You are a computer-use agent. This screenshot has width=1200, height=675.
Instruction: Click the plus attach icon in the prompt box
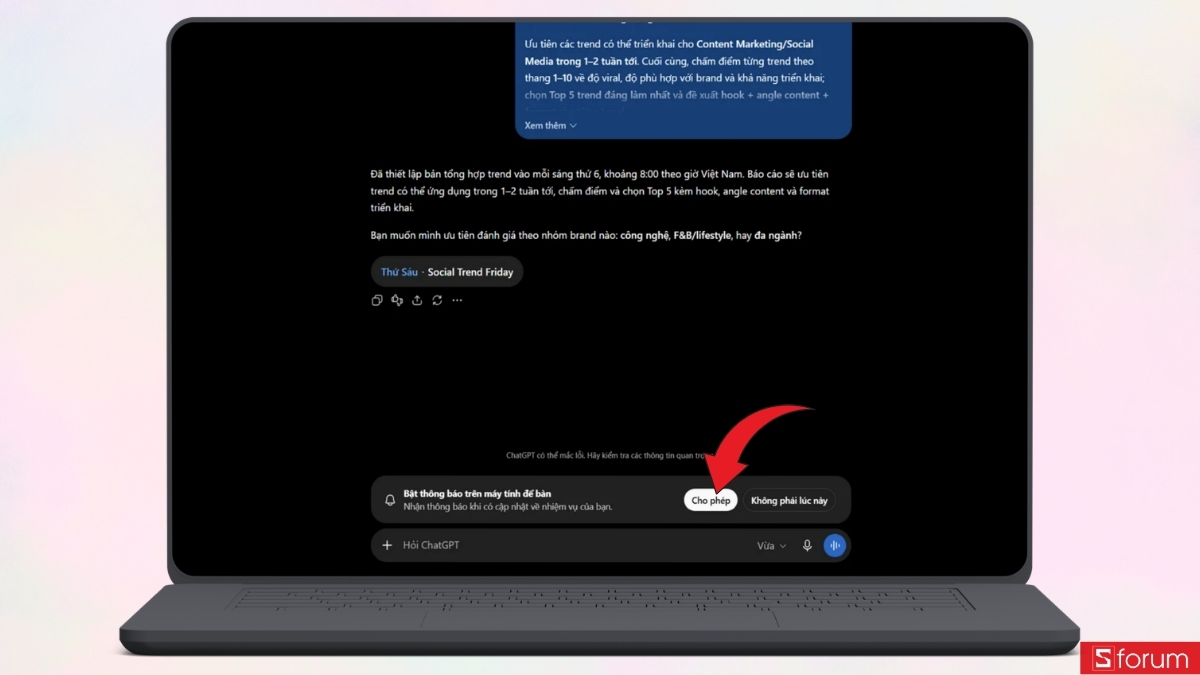coord(387,545)
